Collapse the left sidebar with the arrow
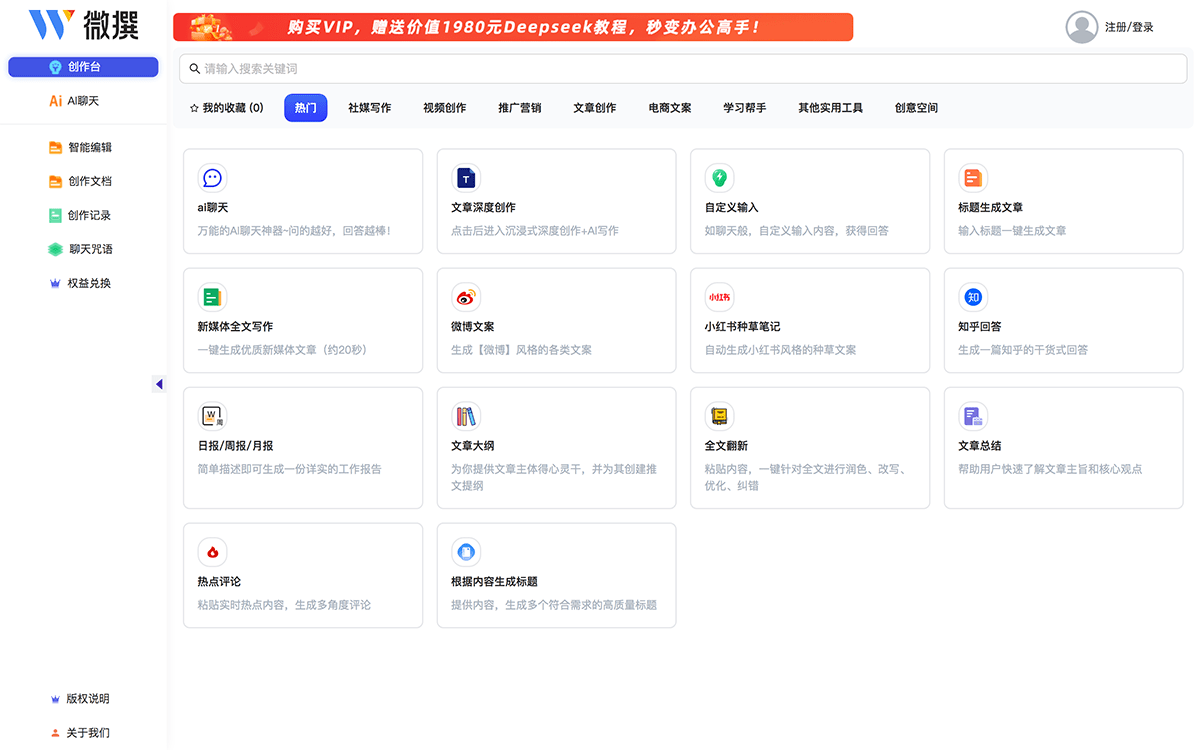1200x750 pixels. click(x=160, y=383)
